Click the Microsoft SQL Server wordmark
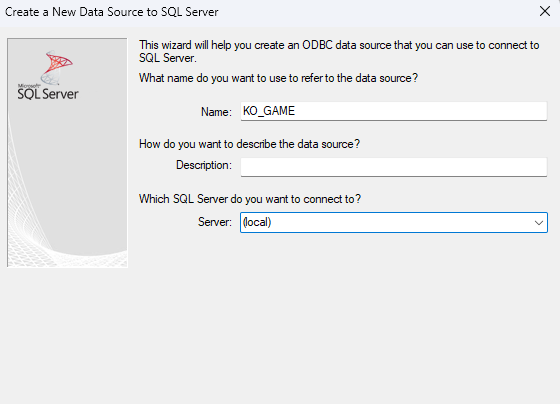 click(x=48, y=93)
